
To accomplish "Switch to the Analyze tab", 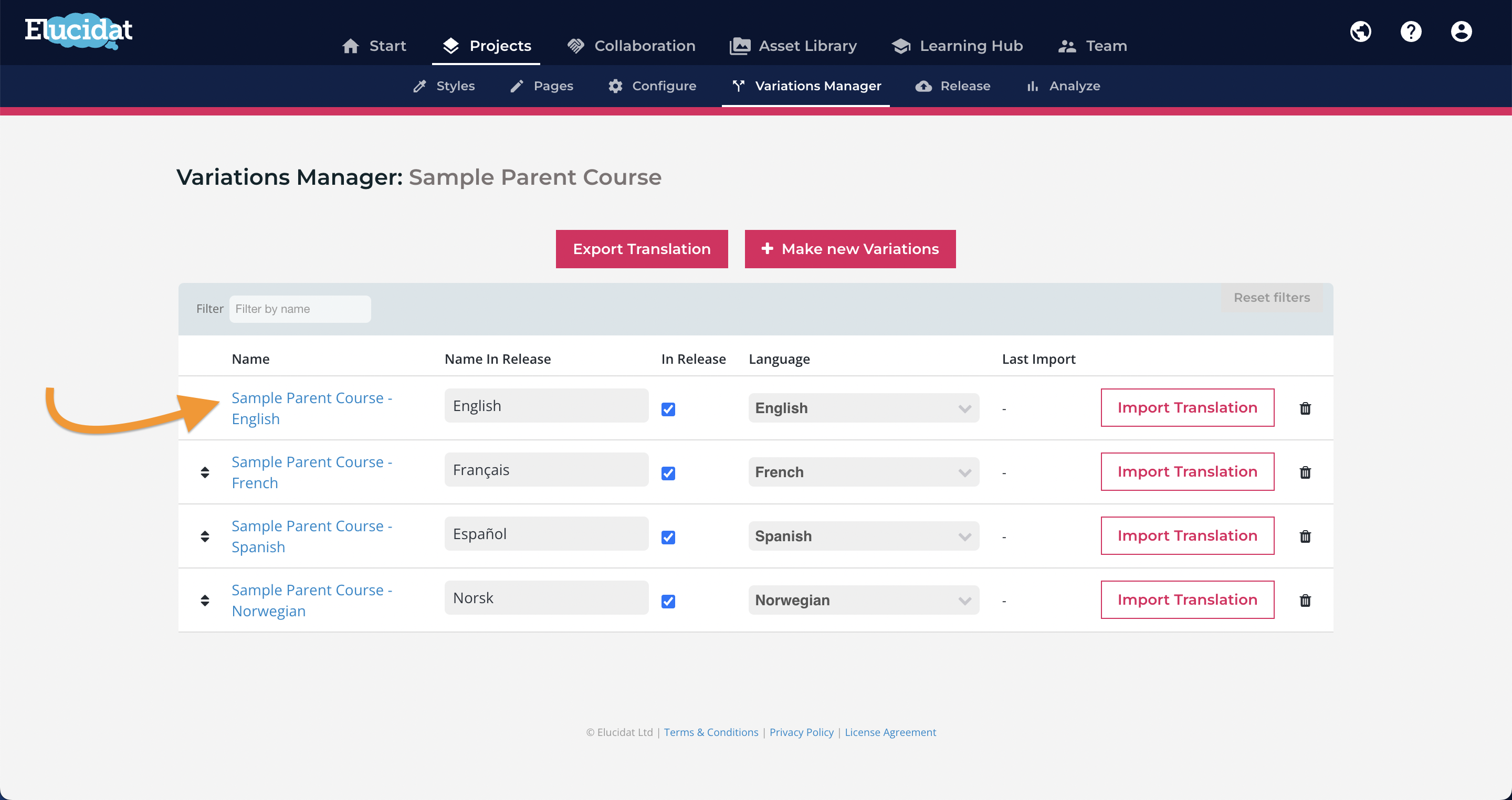I will coord(1063,86).
